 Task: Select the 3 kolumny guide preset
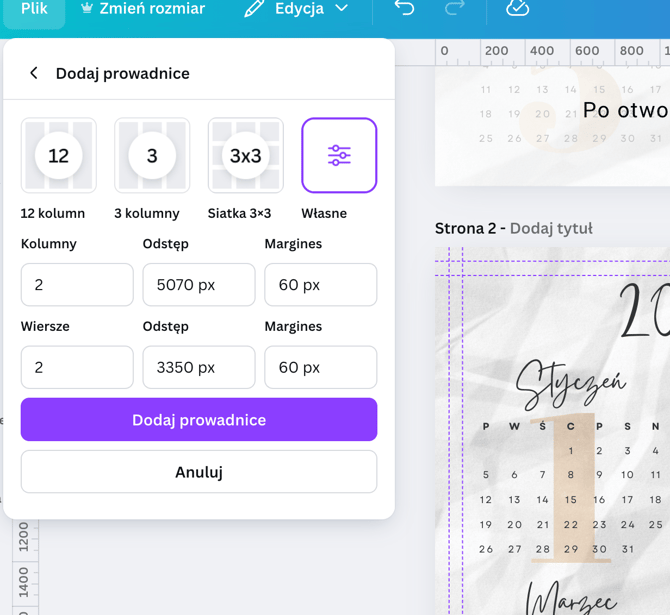click(x=152, y=156)
